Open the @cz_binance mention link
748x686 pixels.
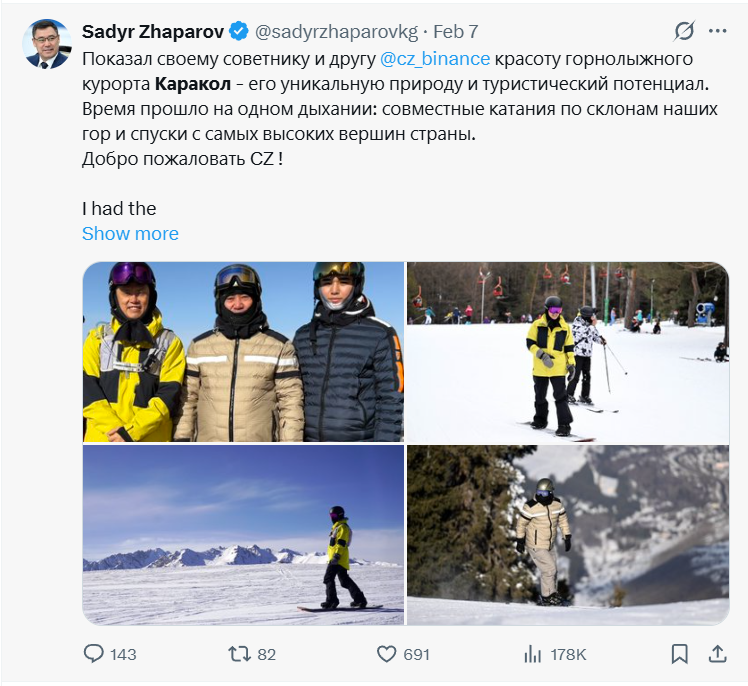[x=435, y=58]
